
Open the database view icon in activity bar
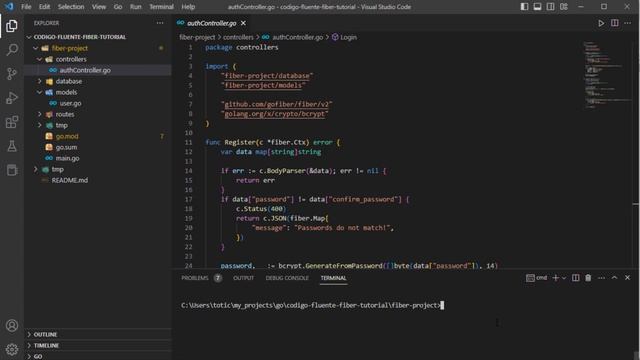point(12,170)
